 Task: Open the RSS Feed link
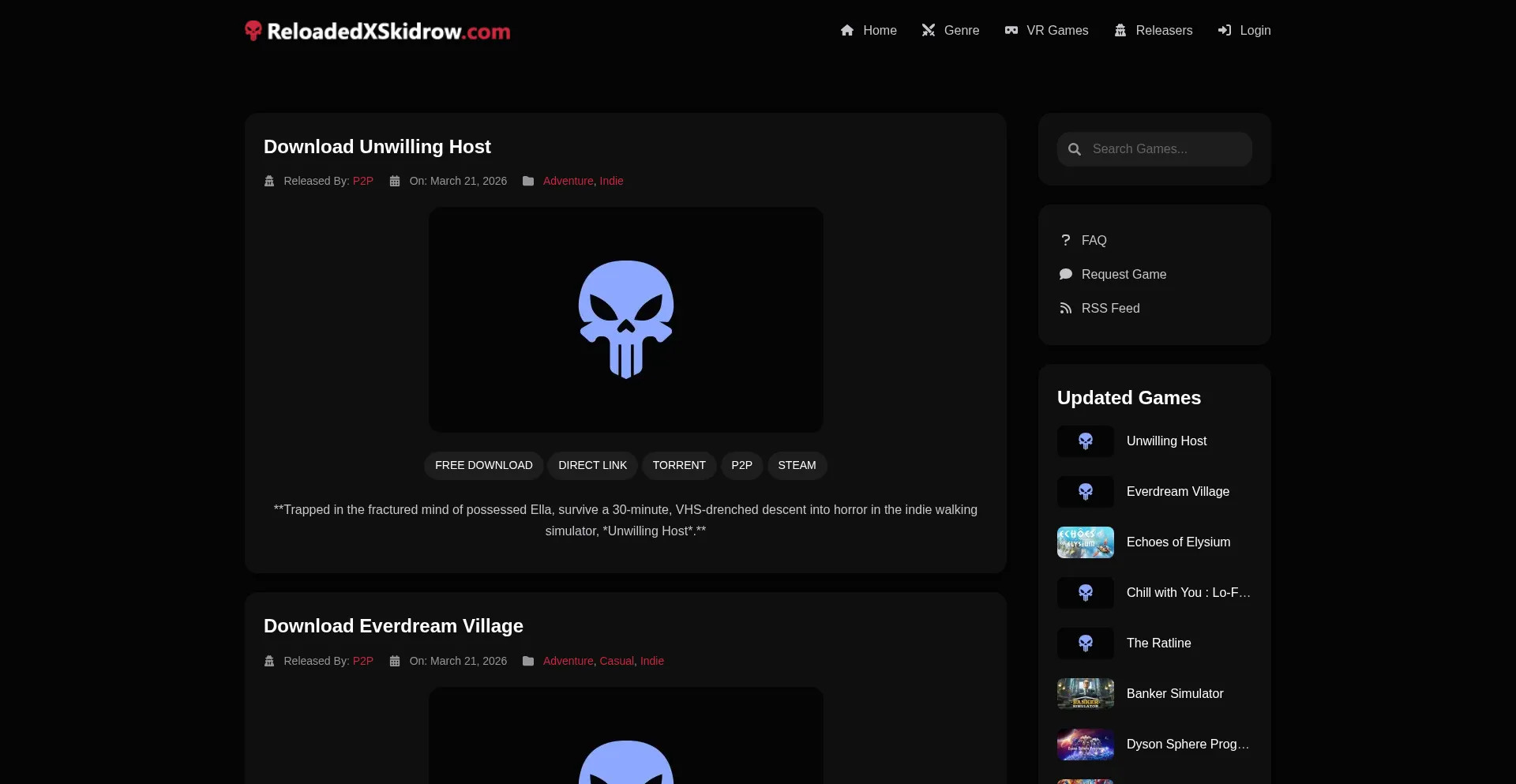(1110, 308)
